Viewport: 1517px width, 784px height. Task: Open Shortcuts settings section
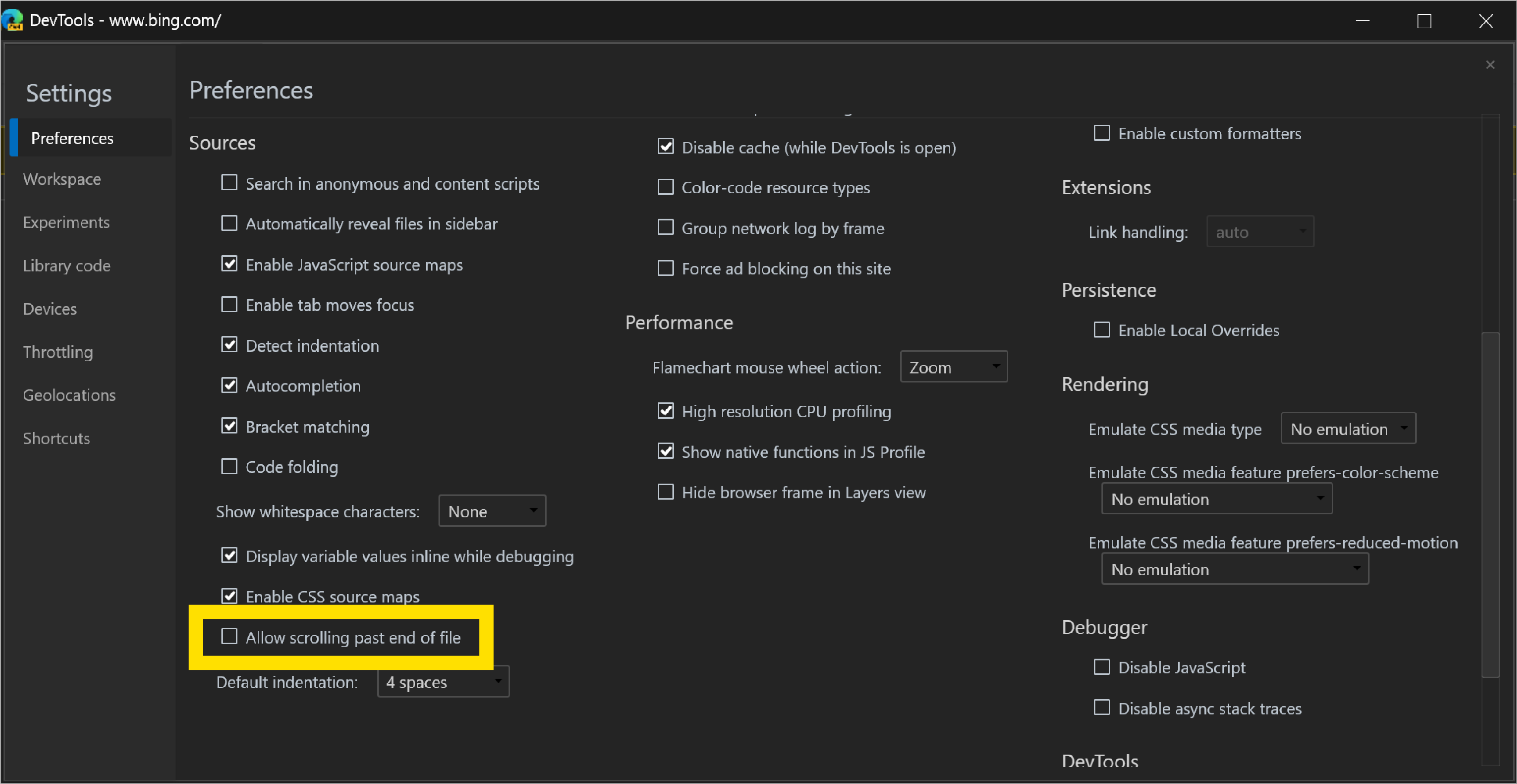pyautogui.click(x=57, y=438)
